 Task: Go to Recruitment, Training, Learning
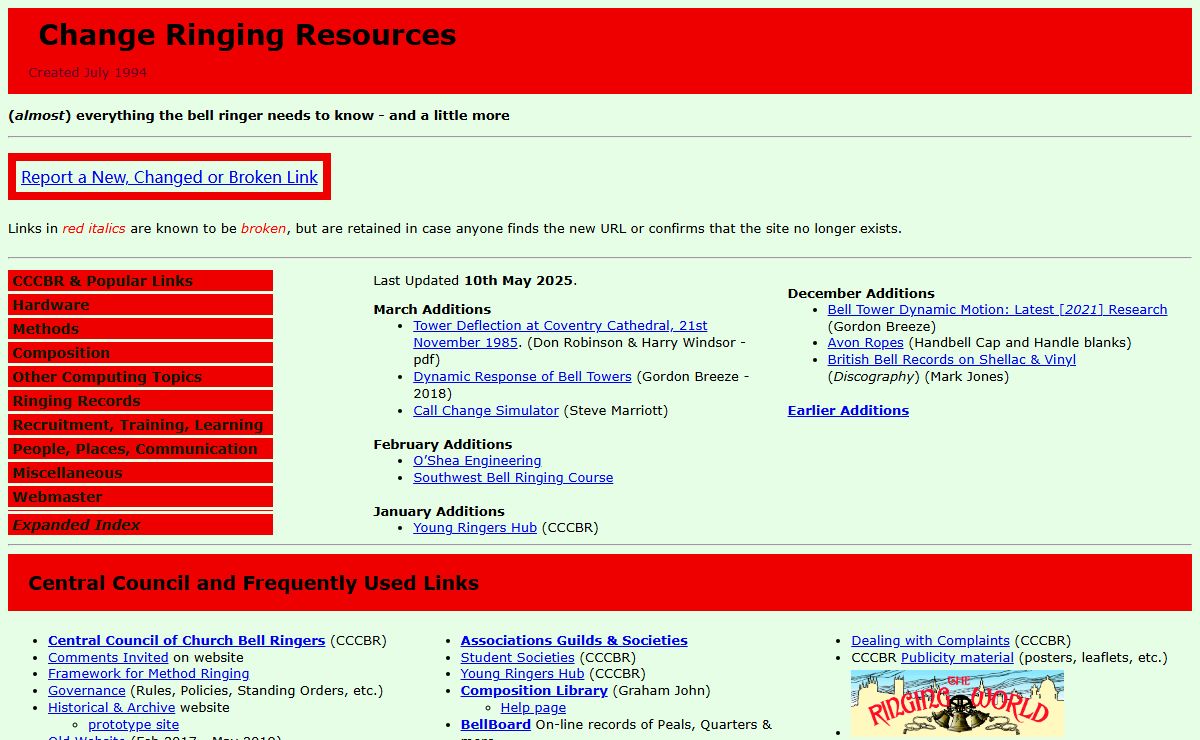(x=140, y=425)
